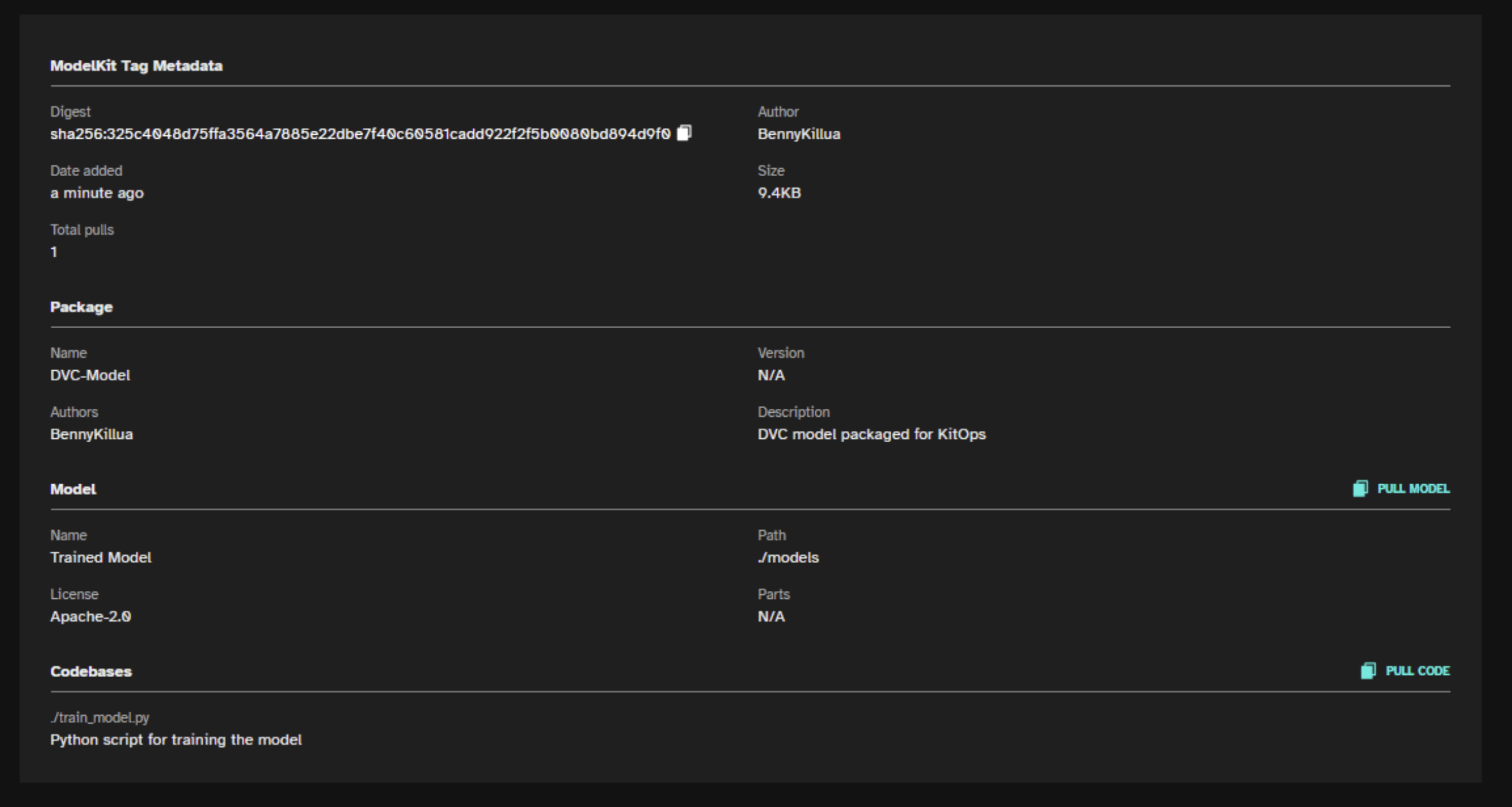The width and height of the screenshot is (1512, 807).
Task: Click the model name 'Trained Model'
Action: (101, 558)
